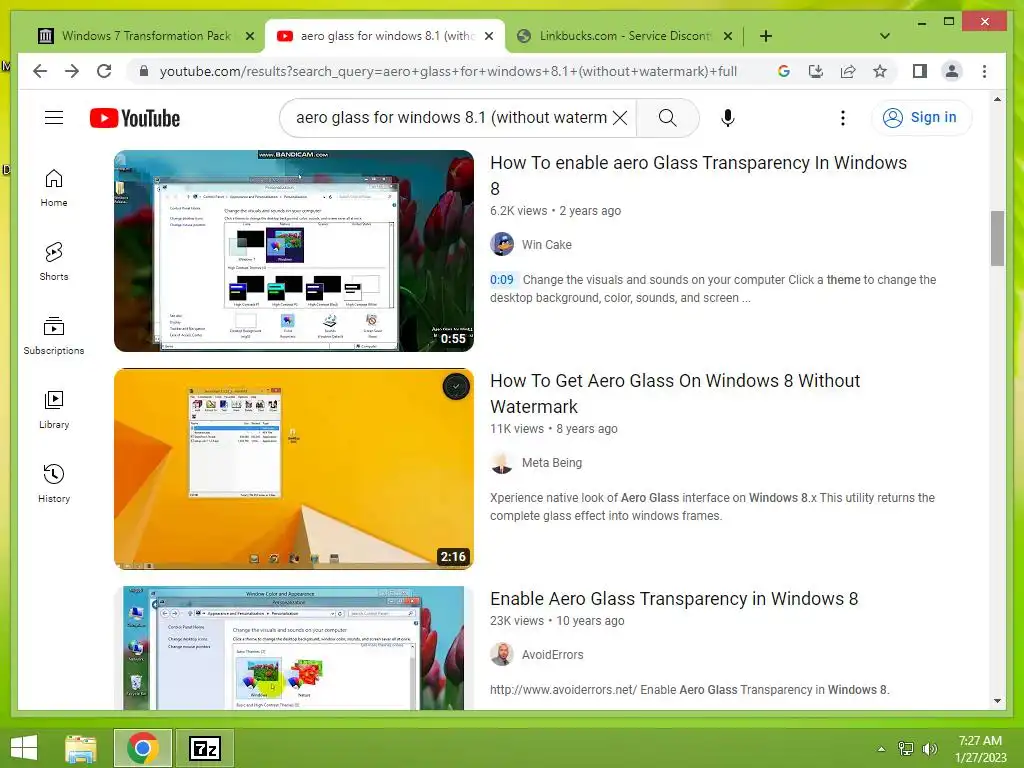Open 7-Zip from the taskbar

pyautogui.click(x=204, y=748)
